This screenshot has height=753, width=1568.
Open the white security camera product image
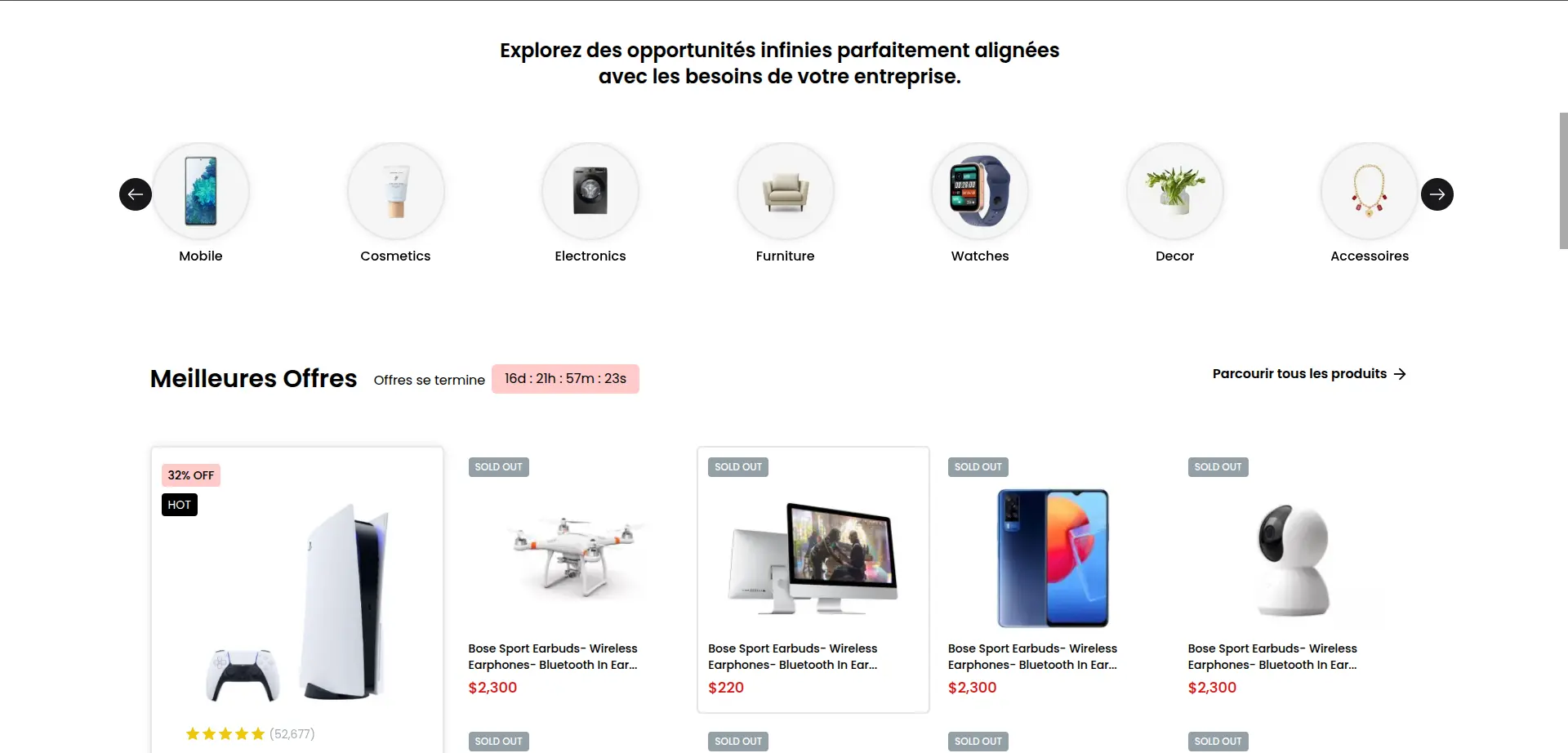point(1293,559)
